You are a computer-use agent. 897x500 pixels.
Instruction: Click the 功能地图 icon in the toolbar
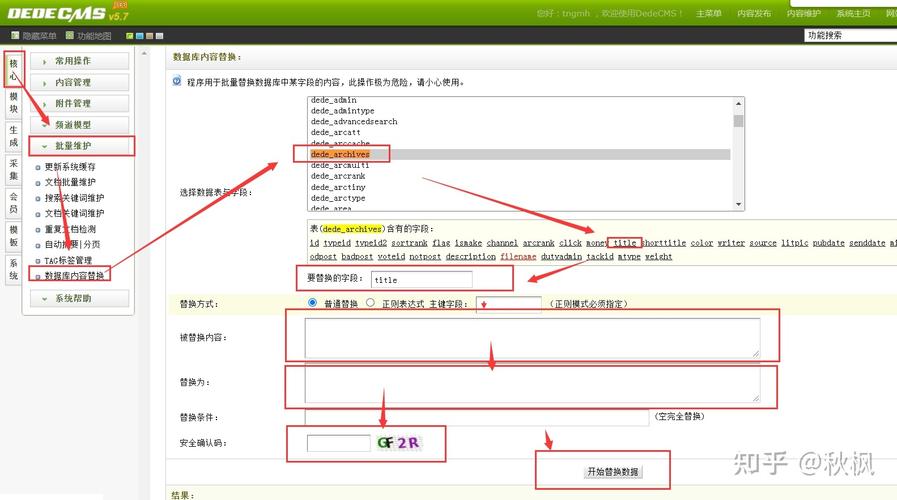(69, 35)
